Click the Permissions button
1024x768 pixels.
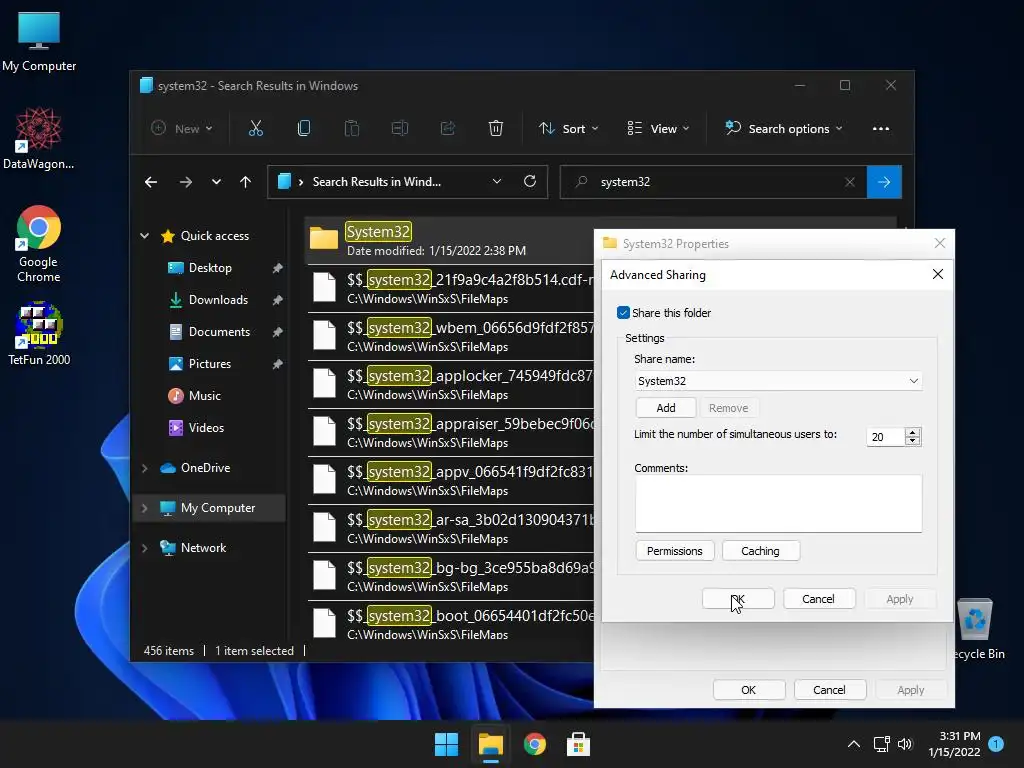pyautogui.click(x=675, y=551)
